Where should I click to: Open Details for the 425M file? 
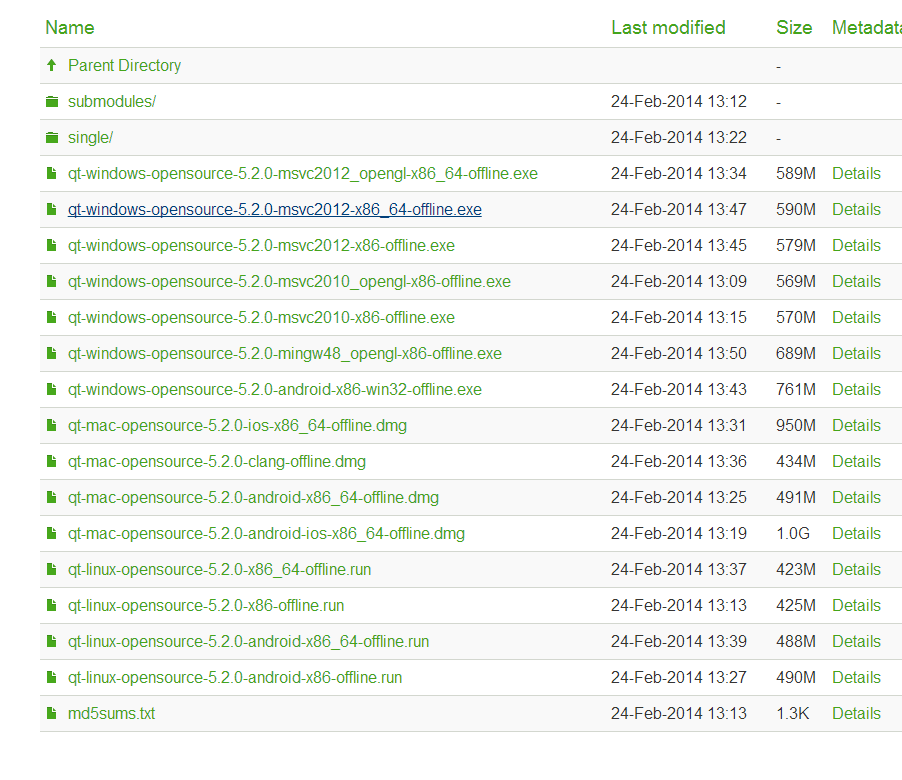(x=856, y=606)
